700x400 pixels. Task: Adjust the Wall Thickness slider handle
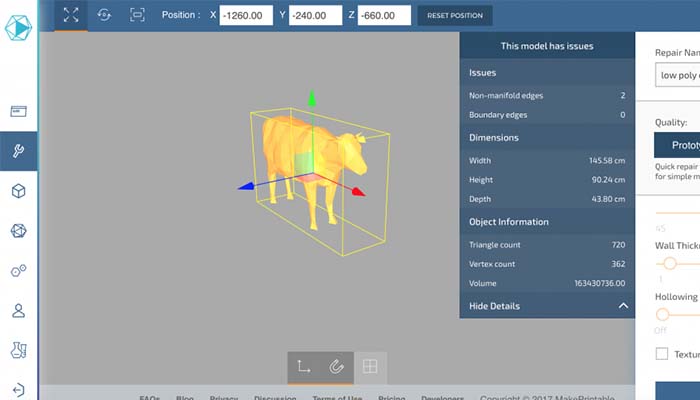[670, 263]
